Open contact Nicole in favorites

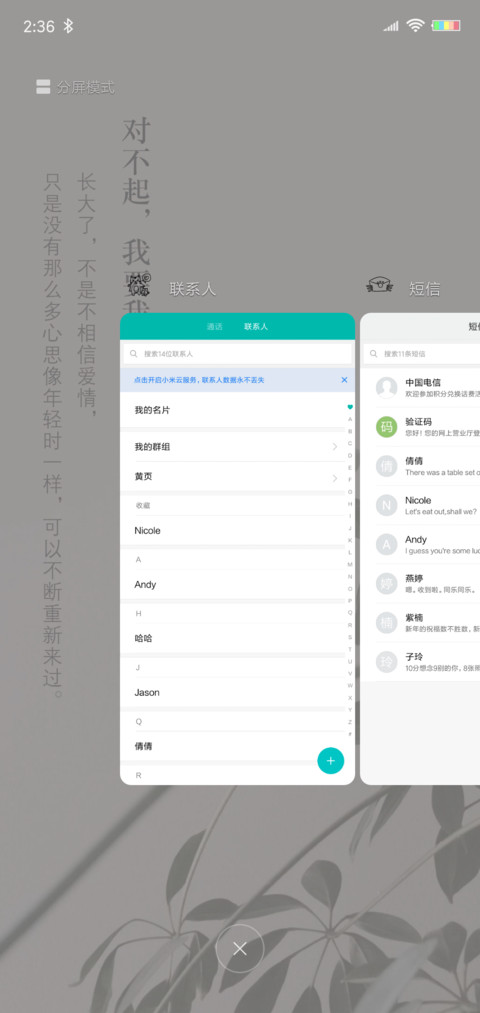[x=233, y=530]
